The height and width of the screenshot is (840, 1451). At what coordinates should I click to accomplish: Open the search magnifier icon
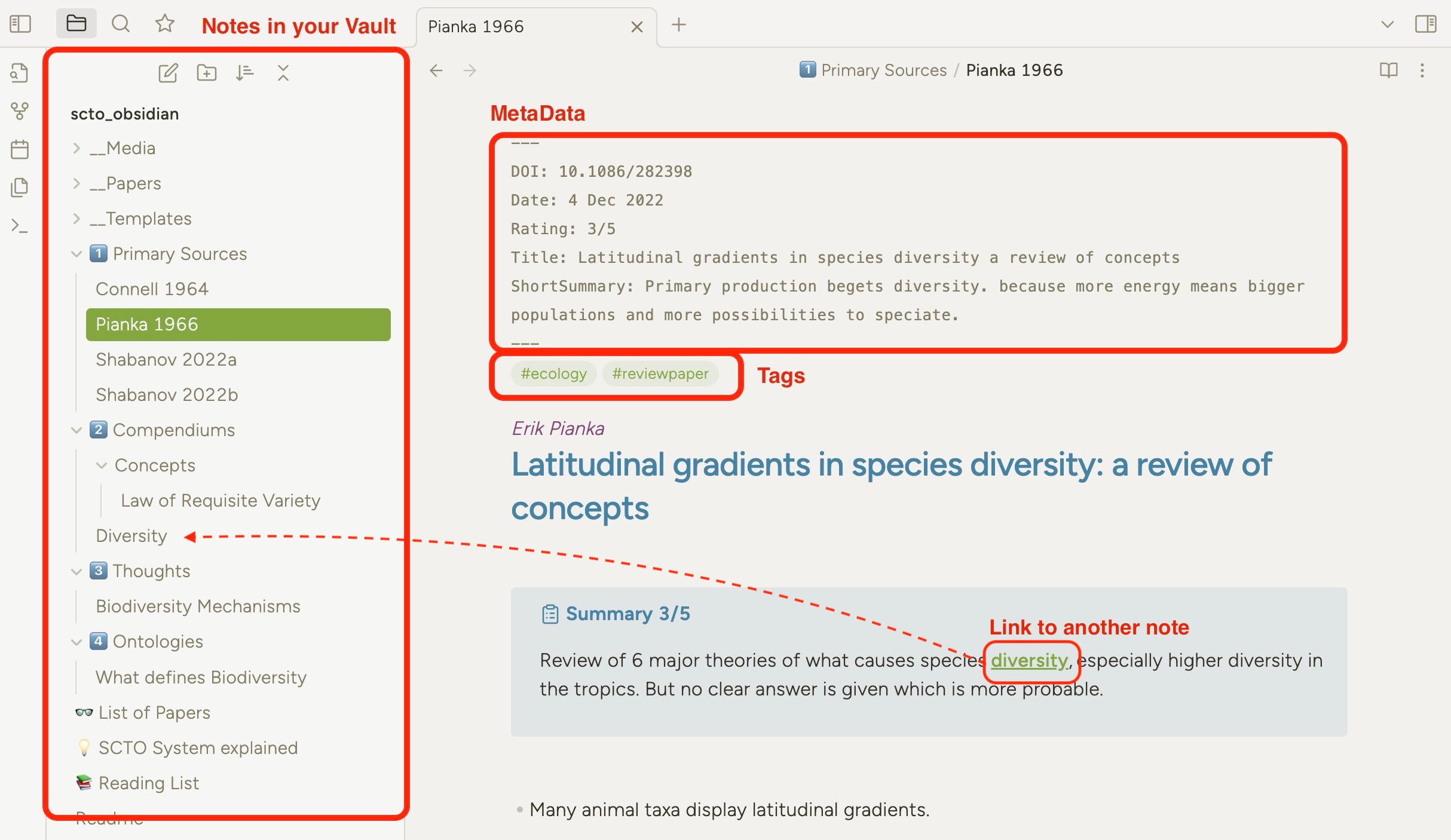pyautogui.click(x=121, y=24)
